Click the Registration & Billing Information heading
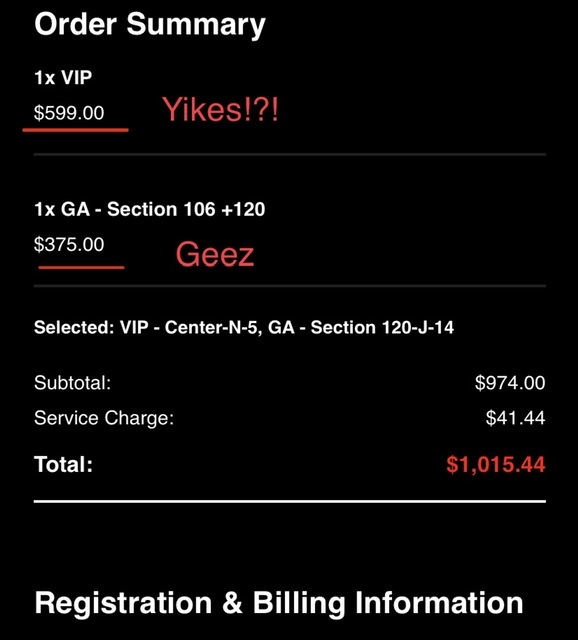This screenshot has width=578, height=640. 279,603
